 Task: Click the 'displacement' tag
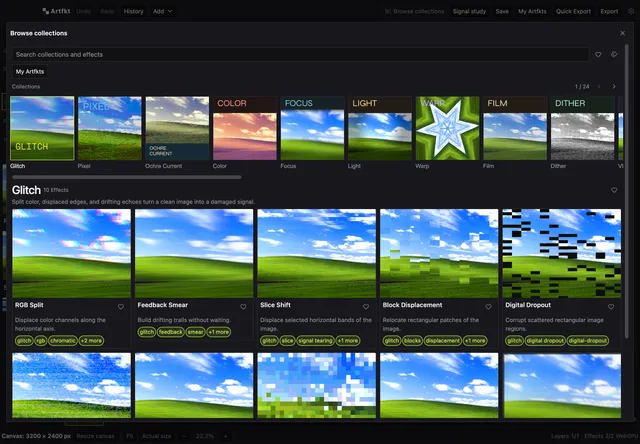(x=442, y=341)
